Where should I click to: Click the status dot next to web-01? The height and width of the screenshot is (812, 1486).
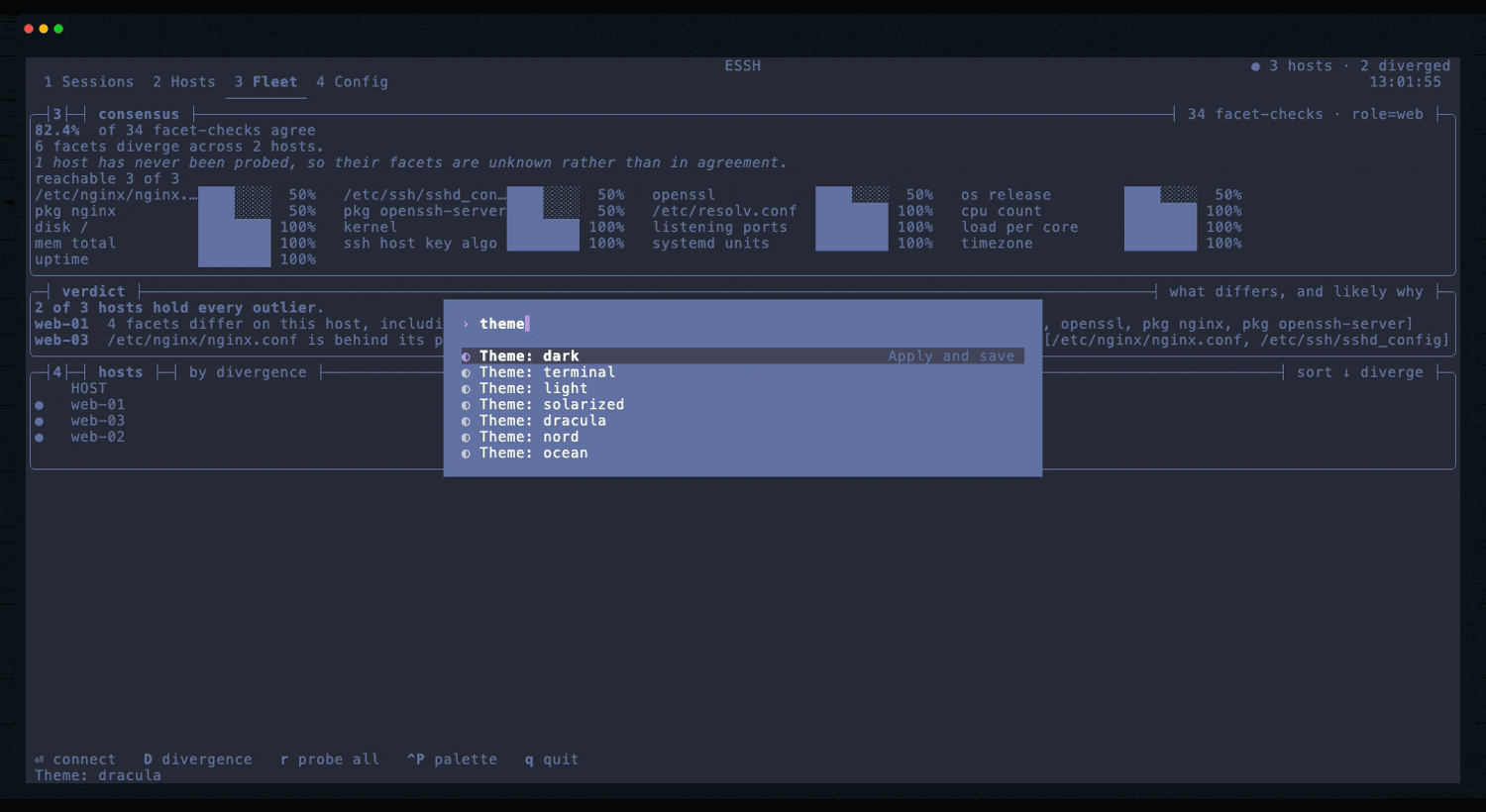(40, 405)
